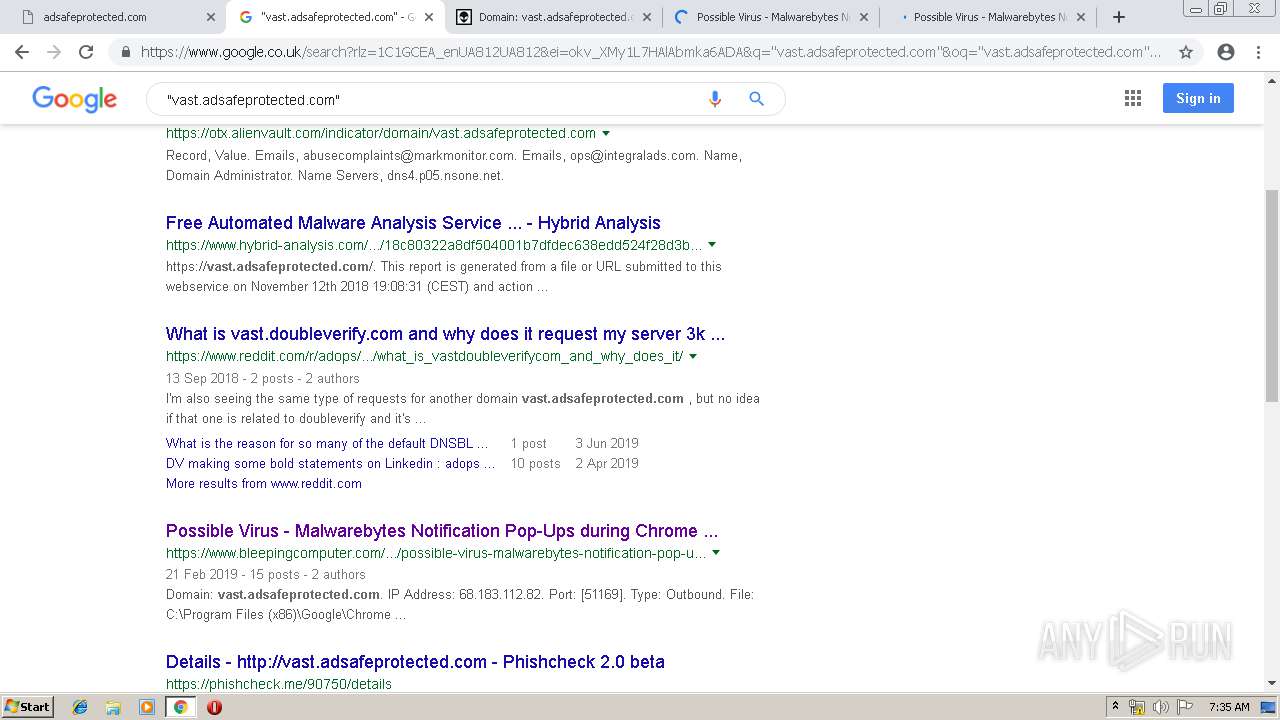1280x720 pixels.
Task: Show hidden tray icons arrow
Action: tap(1115, 707)
